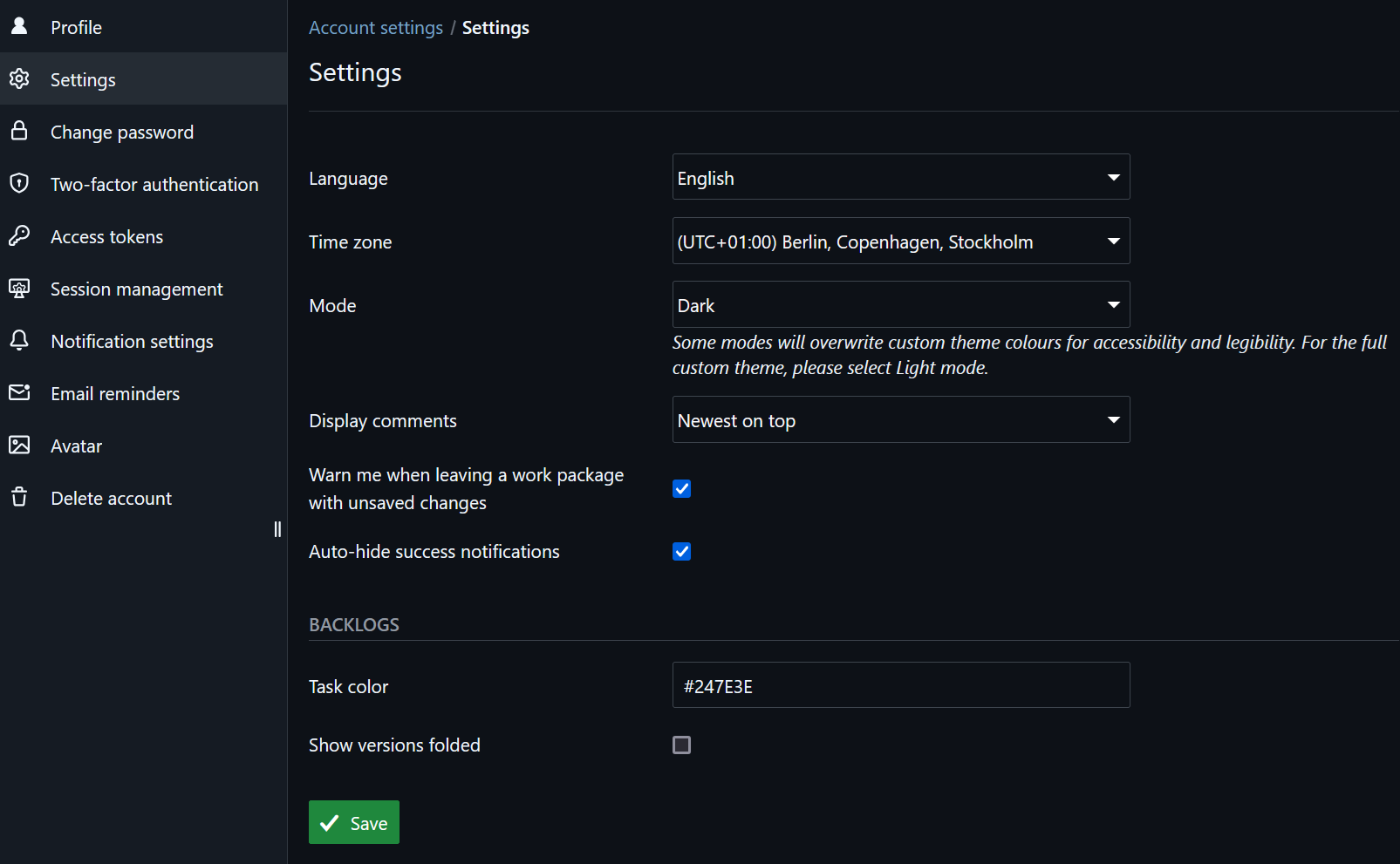Click the BACKLOGS section heading
The height and width of the screenshot is (864, 1400).
coord(354,624)
